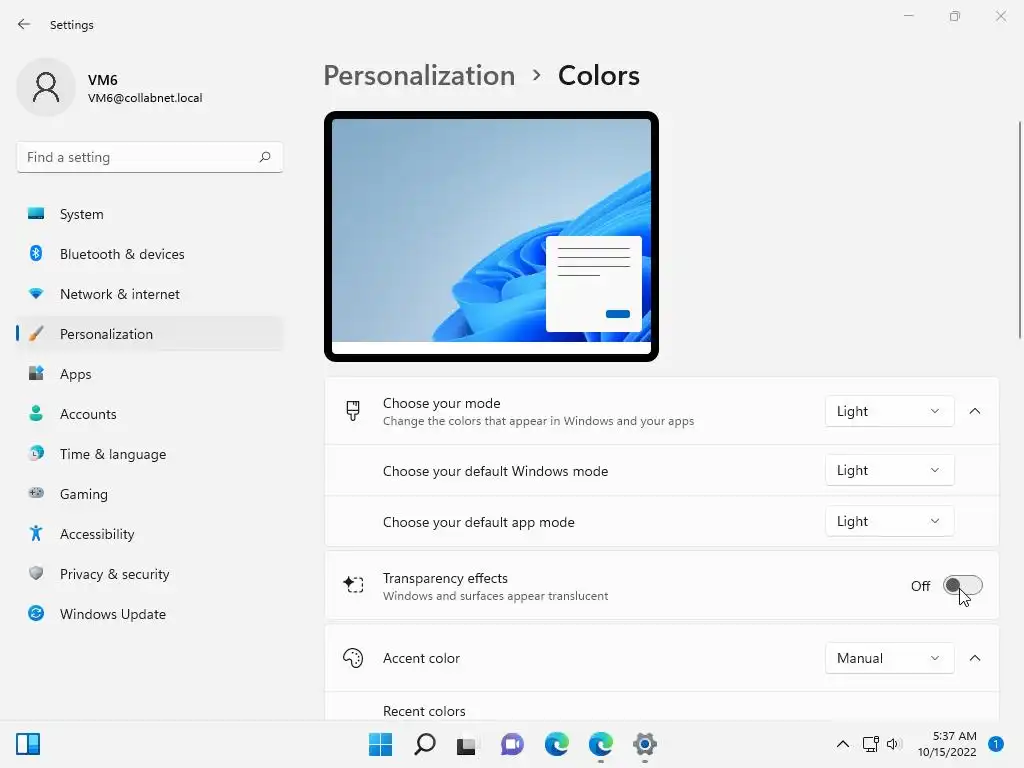Turn on the Transparency effects toggle
1024x768 pixels.
click(x=963, y=585)
